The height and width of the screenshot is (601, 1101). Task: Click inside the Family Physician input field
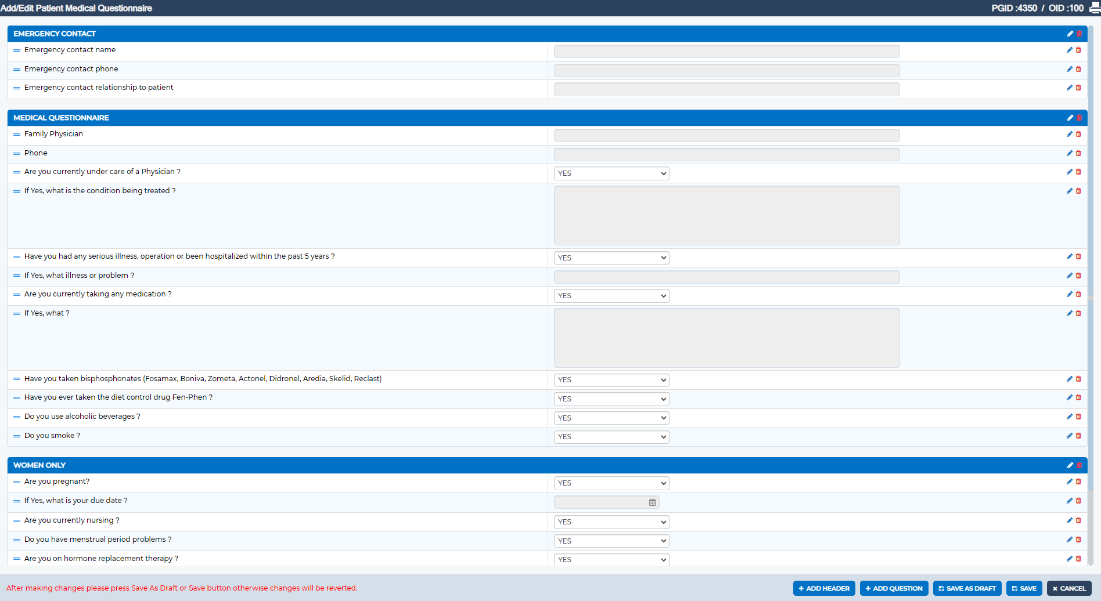click(726, 134)
